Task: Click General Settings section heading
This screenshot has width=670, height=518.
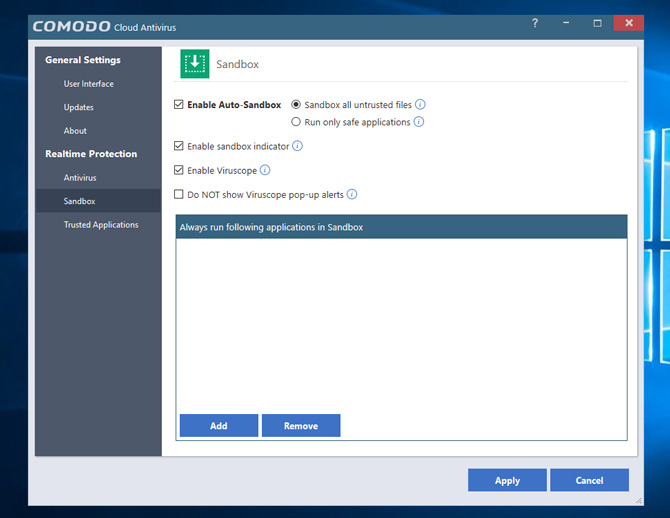Action: click(x=83, y=60)
